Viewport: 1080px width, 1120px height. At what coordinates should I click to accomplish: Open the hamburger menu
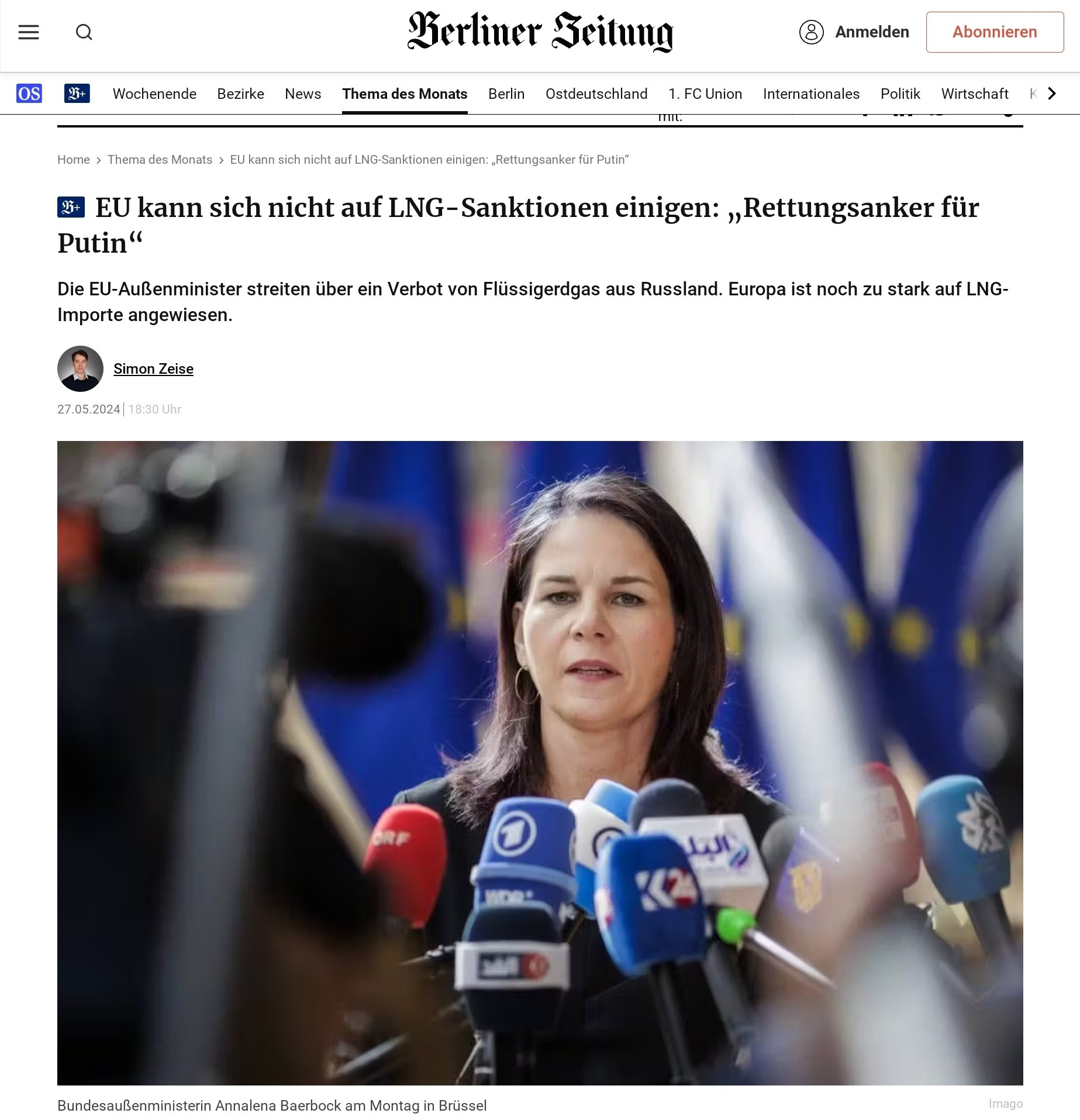pos(29,32)
